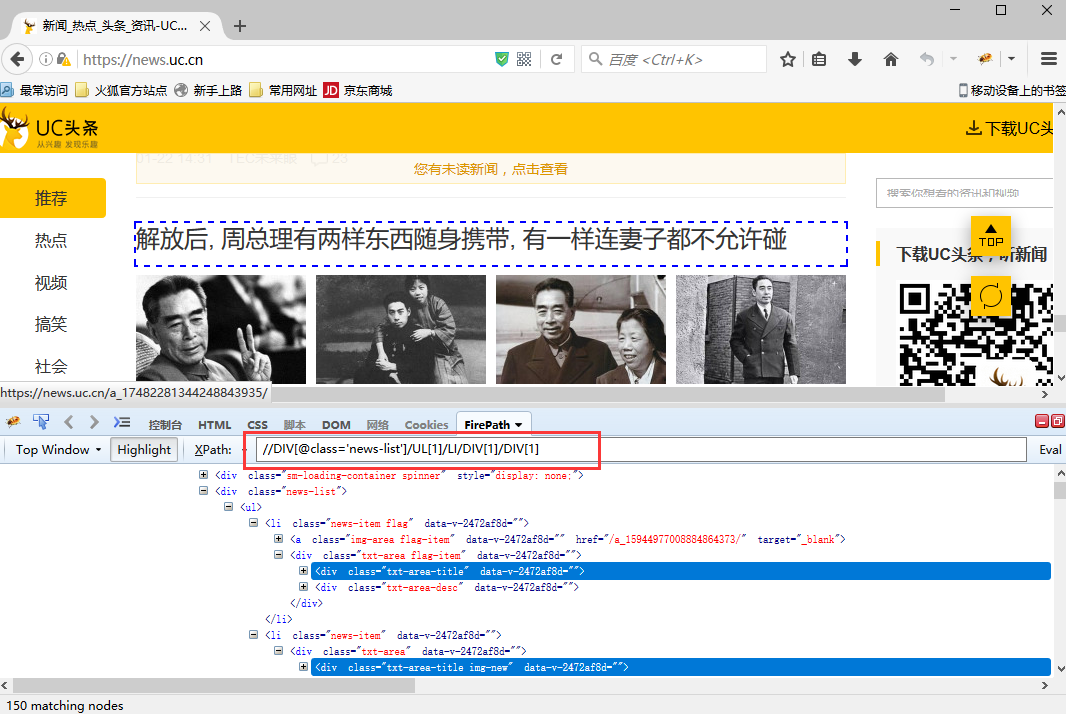Click the orange TOP scroll button

coord(991,236)
